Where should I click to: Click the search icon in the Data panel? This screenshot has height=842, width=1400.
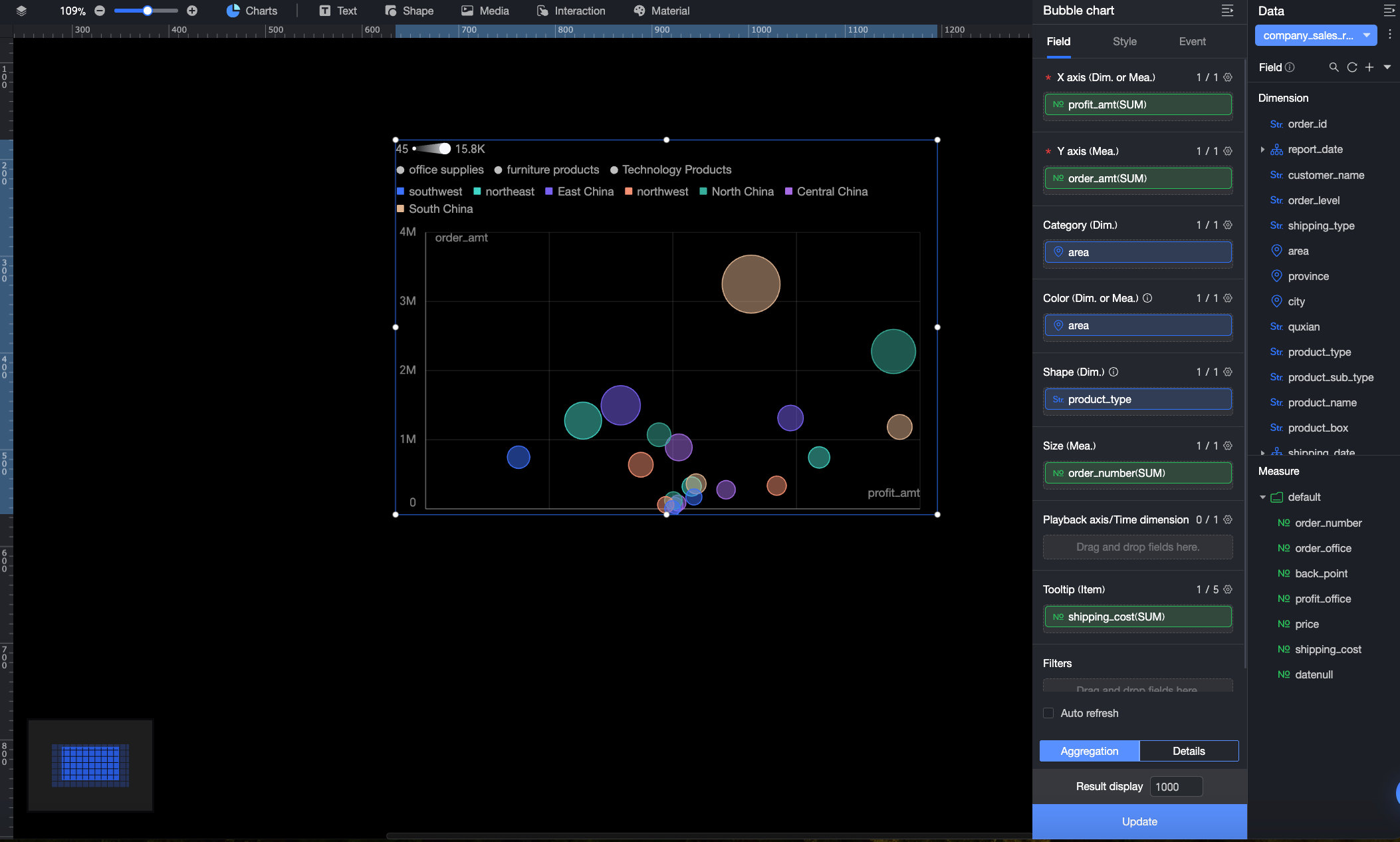coord(1334,67)
